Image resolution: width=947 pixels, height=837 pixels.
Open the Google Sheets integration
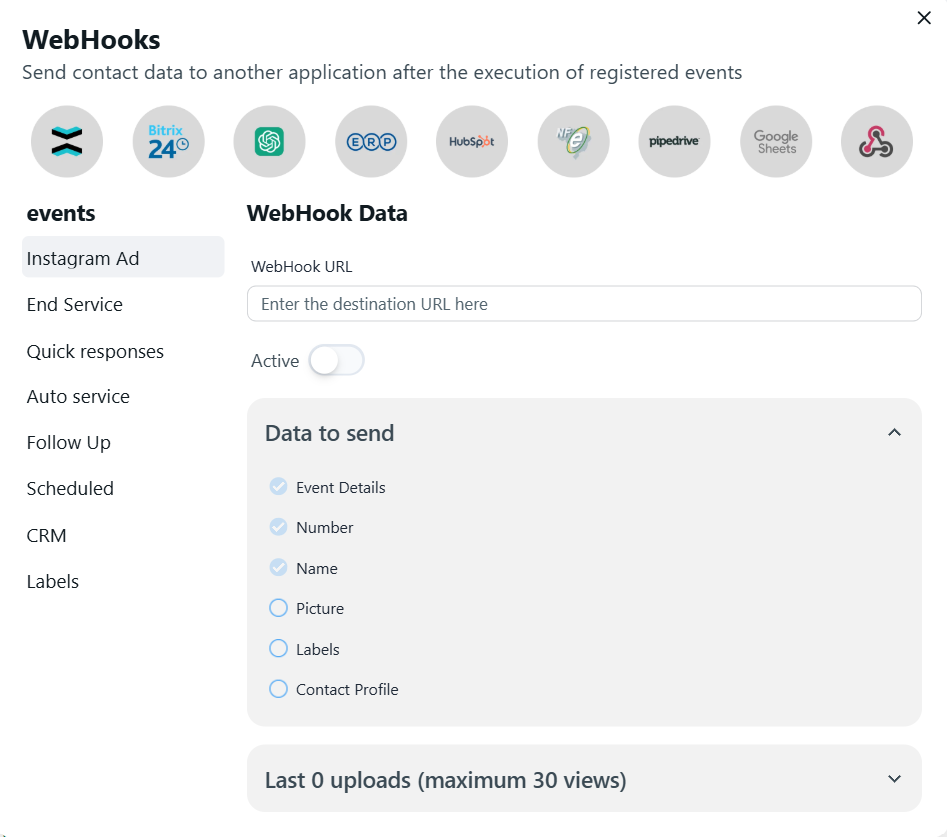click(x=776, y=142)
